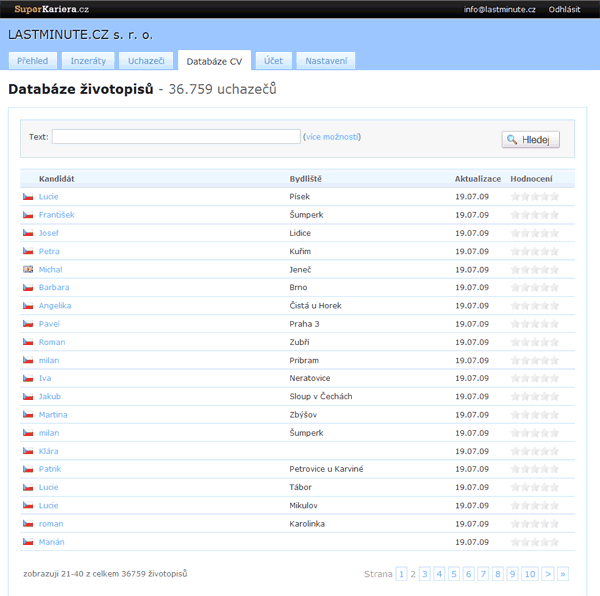Jump to the last page arrow

pos(563,574)
